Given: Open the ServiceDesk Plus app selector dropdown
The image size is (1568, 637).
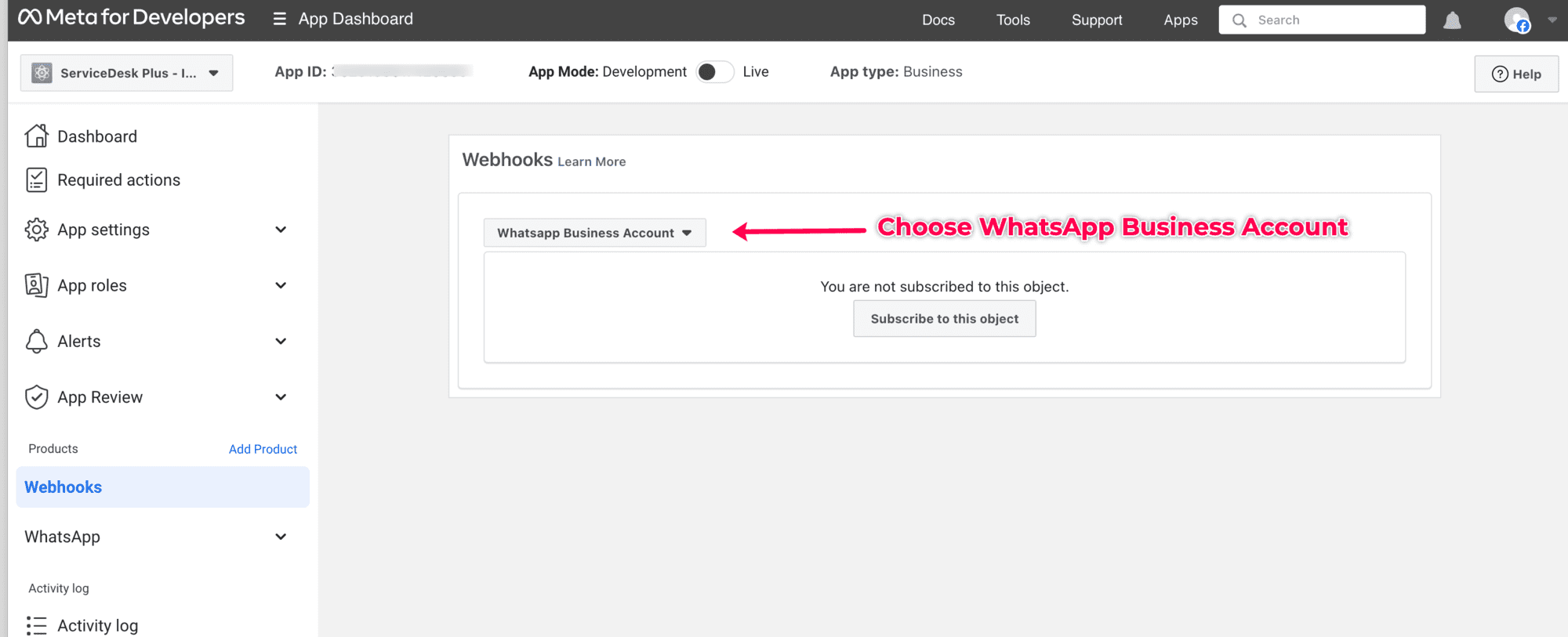Looking at the screenshot, I should click(126, 73).
